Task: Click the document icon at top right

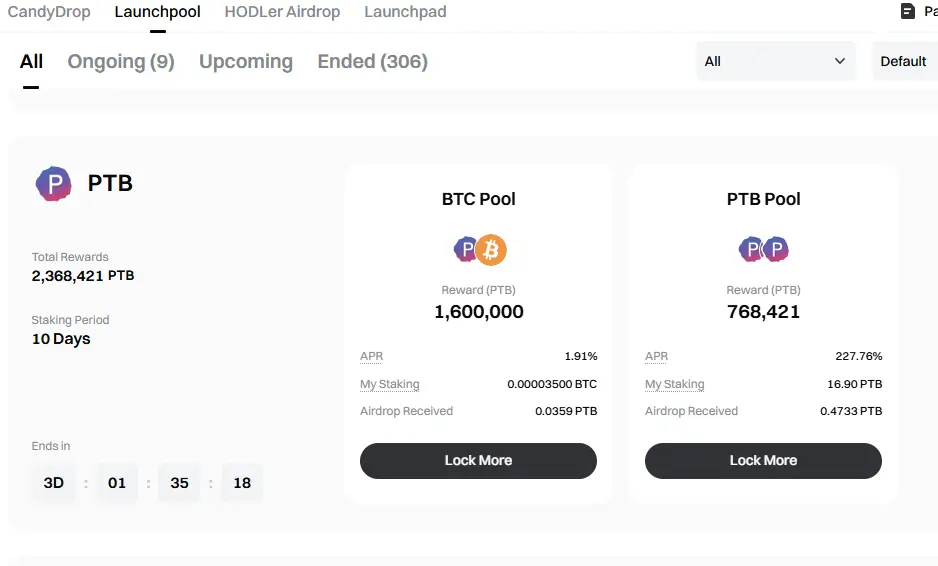Action: 907,11
